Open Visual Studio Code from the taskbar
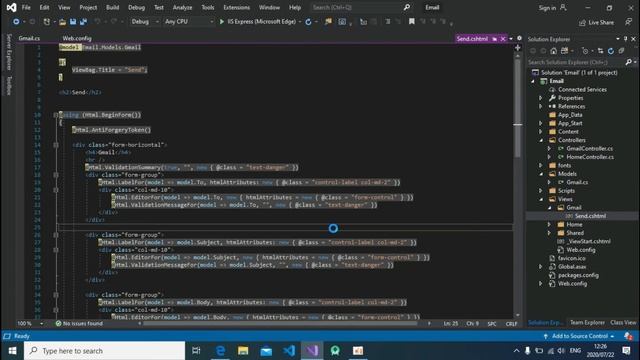The image size is (640, 360). (x=289, y=351)
